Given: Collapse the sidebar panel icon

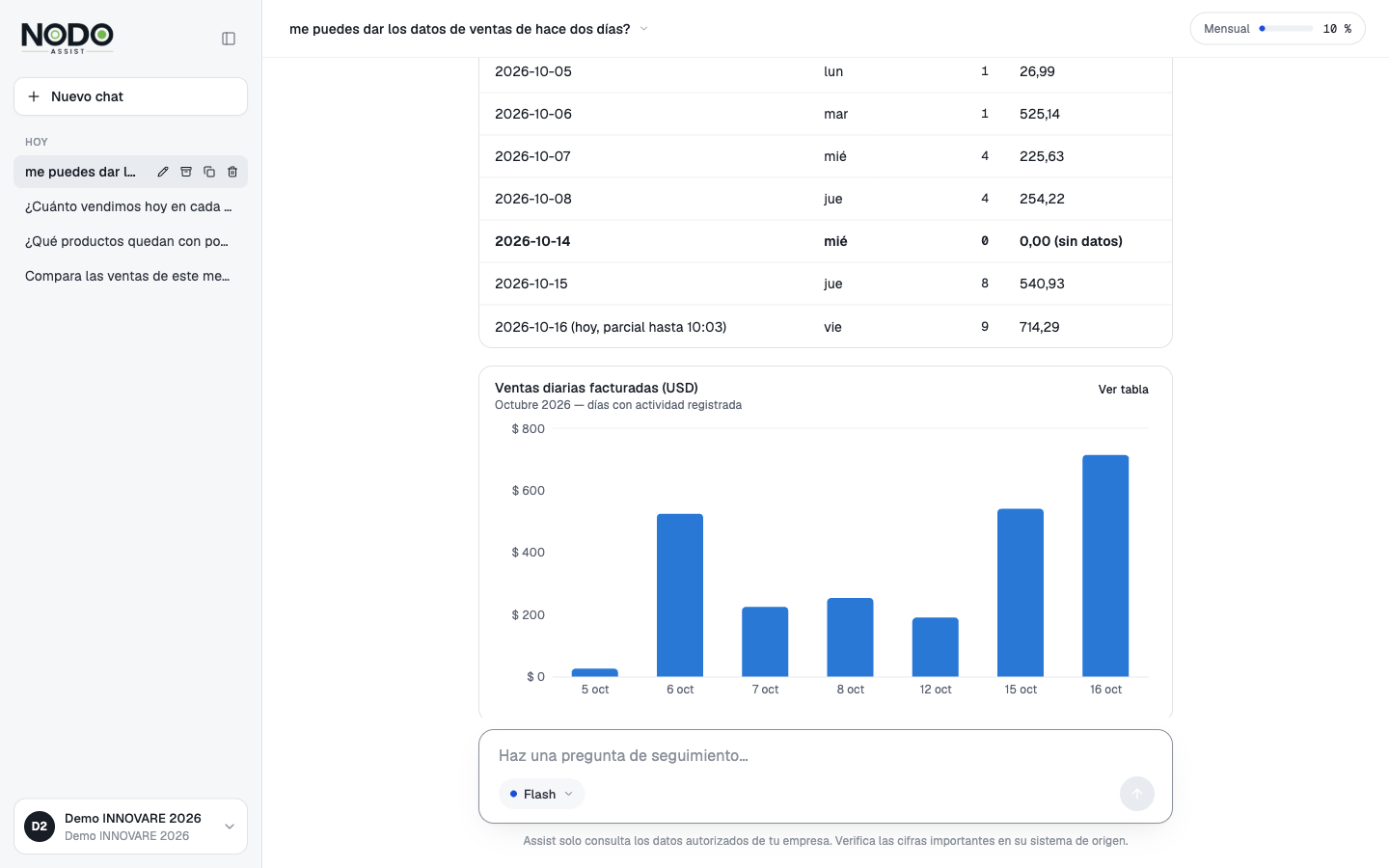Looking at the screenshot, I should click(x=229, y=39).
